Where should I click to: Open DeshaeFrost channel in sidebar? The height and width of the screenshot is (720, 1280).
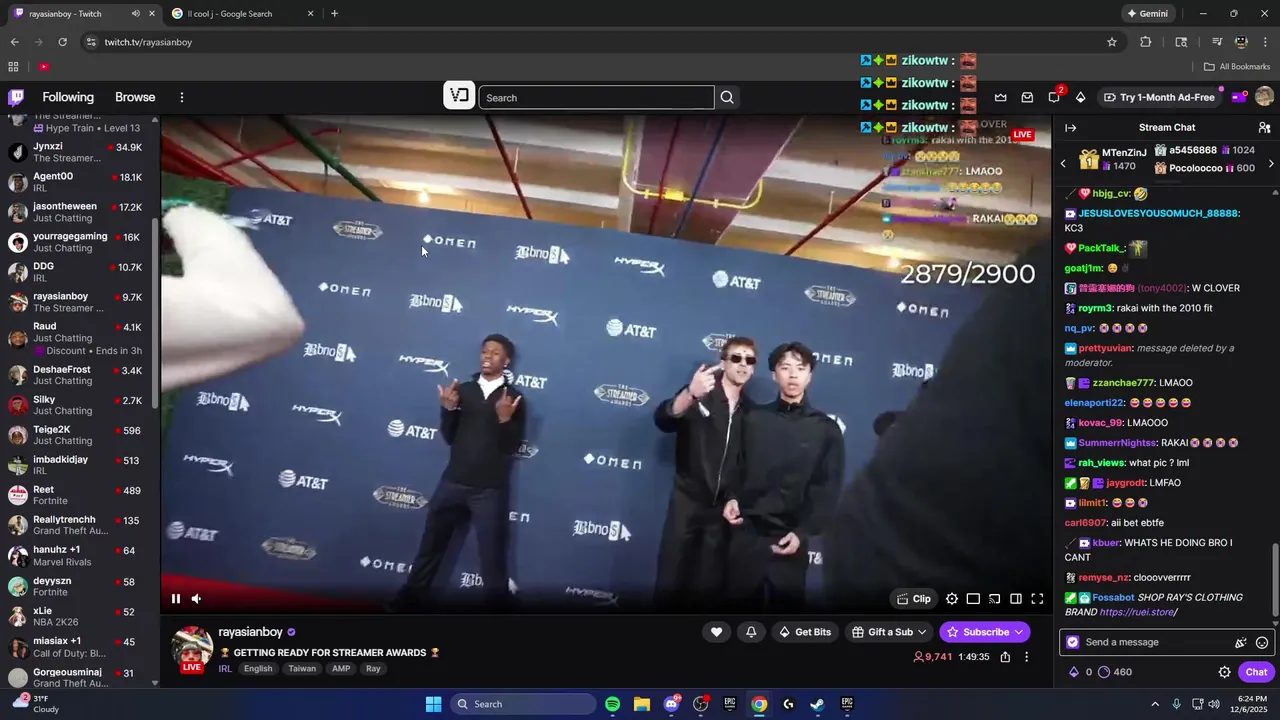[x=78, y=375]
